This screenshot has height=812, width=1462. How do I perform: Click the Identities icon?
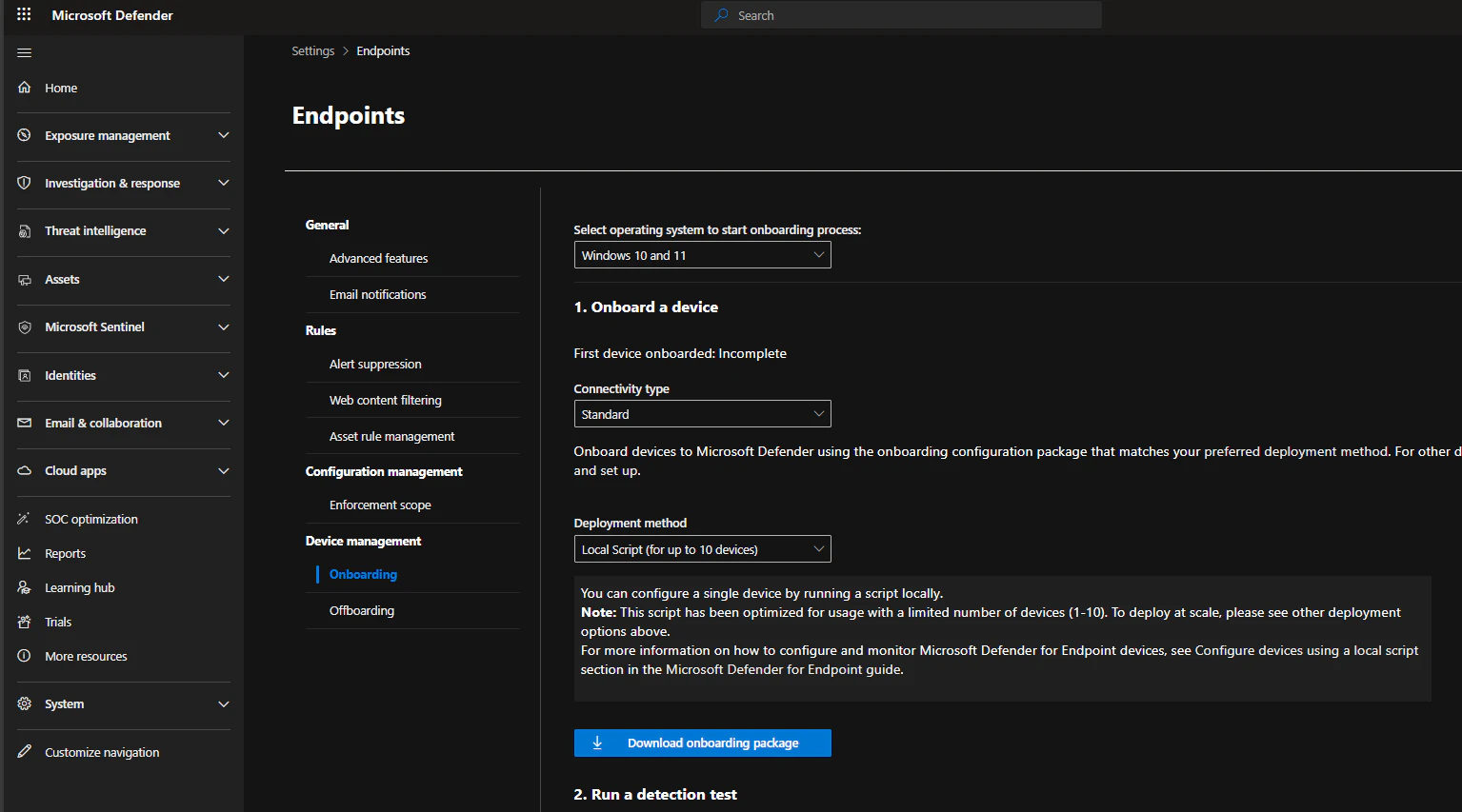pos(25,376)
